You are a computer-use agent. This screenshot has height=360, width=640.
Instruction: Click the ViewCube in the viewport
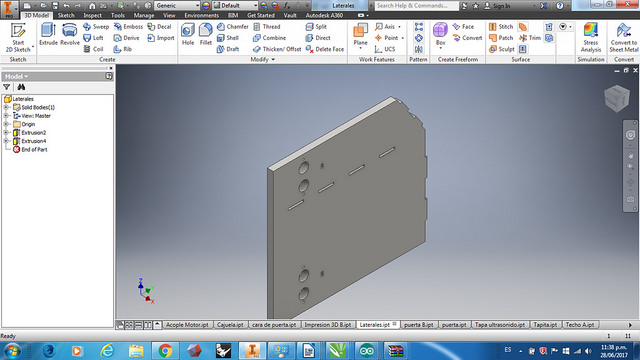click(x=617, y=98)
